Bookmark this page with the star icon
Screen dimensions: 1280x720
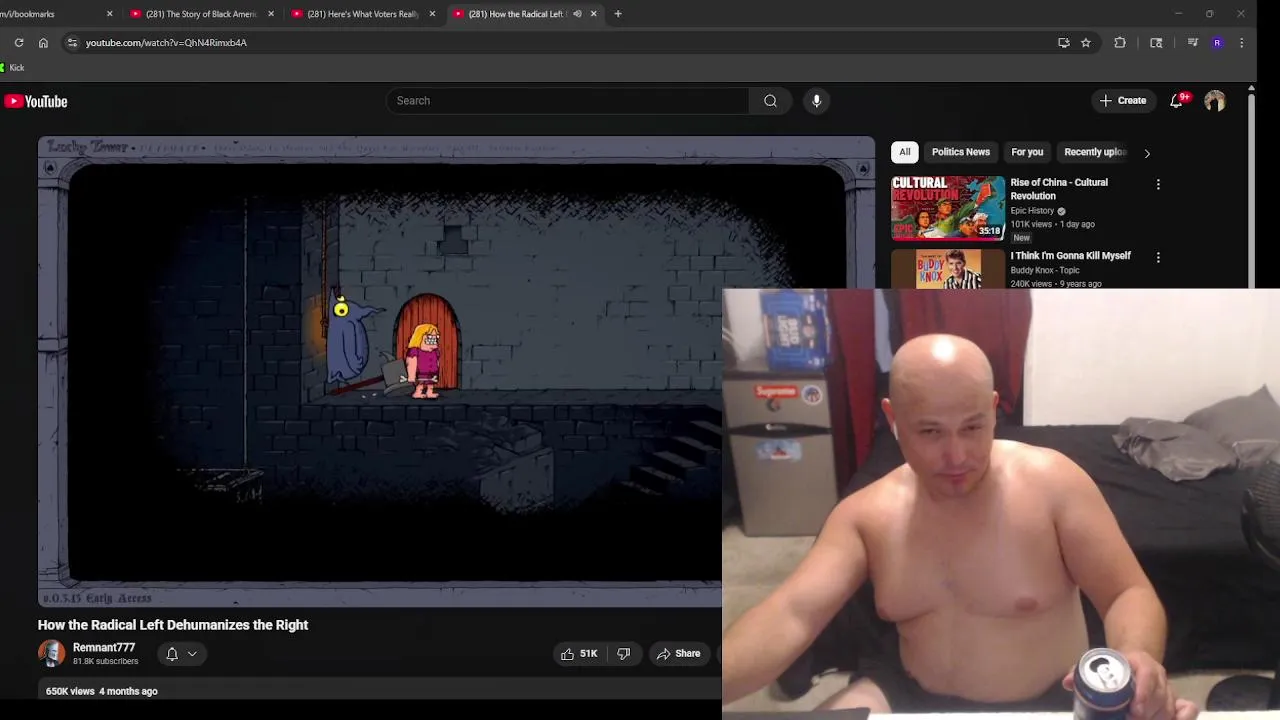(x=1086, y=43)
